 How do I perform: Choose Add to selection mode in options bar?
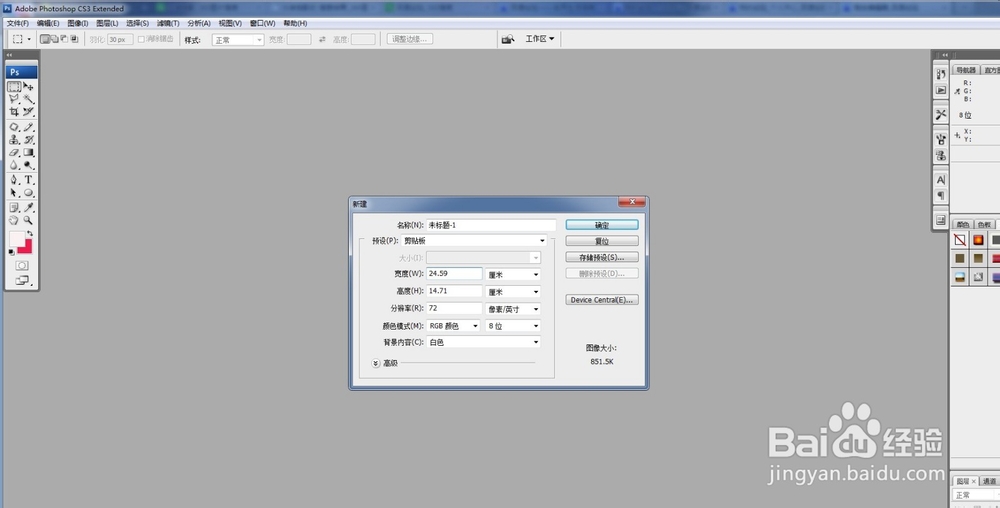[55, 39]
